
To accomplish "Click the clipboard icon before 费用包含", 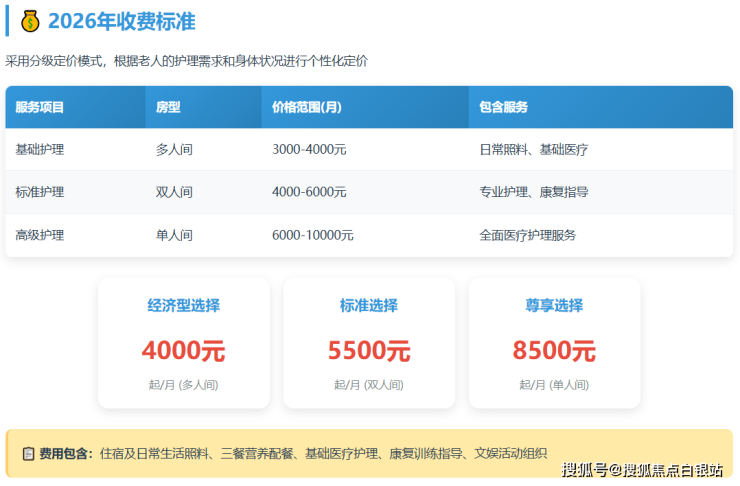I will pyautogui.click(x=28, y=454).
